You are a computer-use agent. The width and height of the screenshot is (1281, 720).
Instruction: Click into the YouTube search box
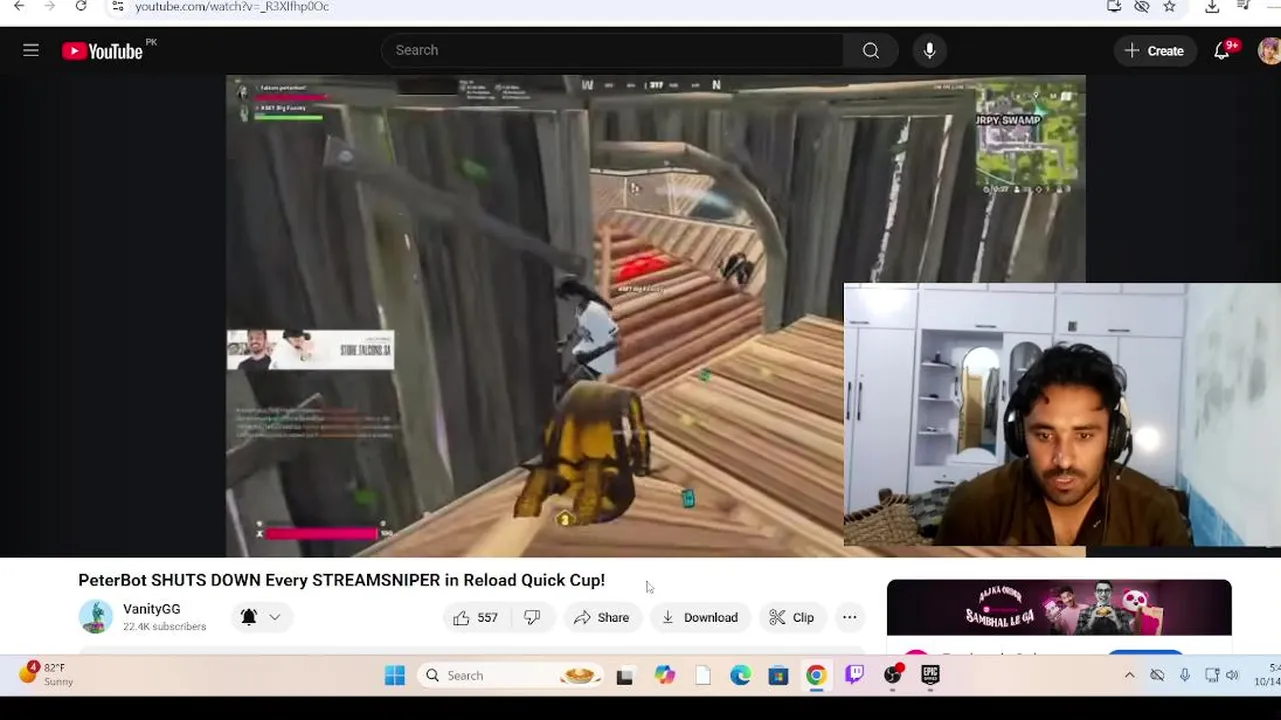(x=612, y=50)
